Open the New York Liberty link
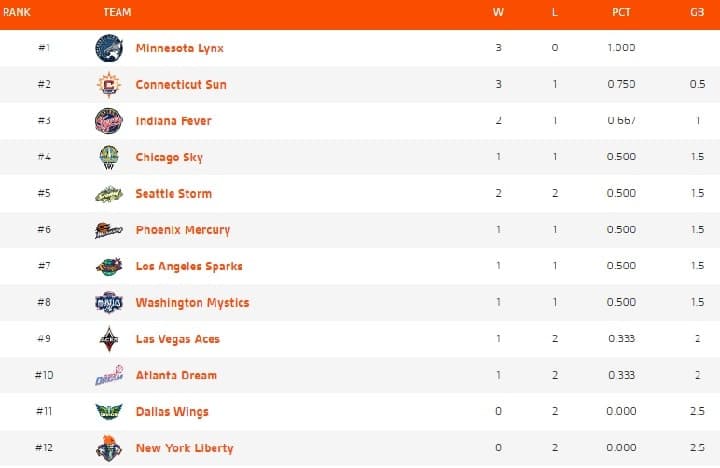Viewport: 720px width, 468px height. tap(184, 448)
